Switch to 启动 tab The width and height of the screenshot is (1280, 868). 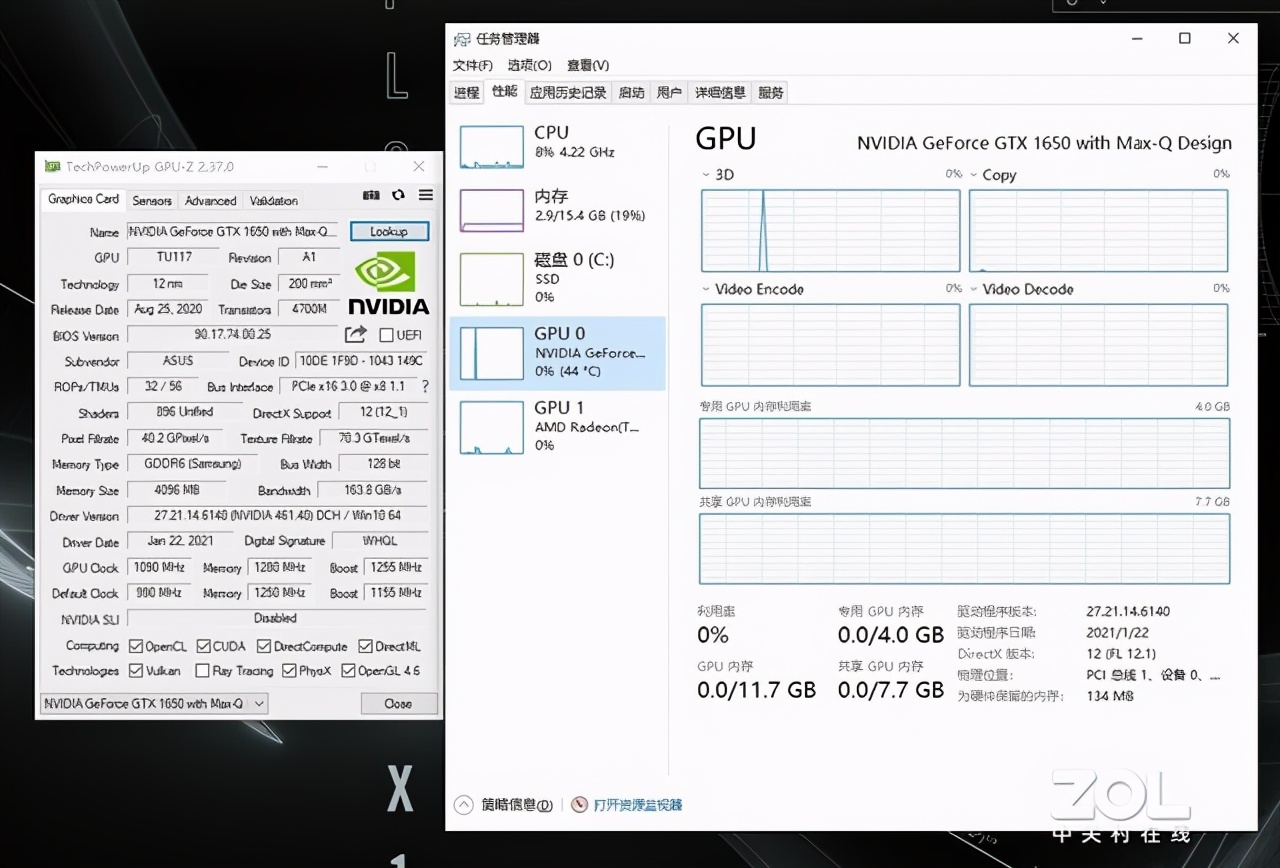click(x=632, y=93)
